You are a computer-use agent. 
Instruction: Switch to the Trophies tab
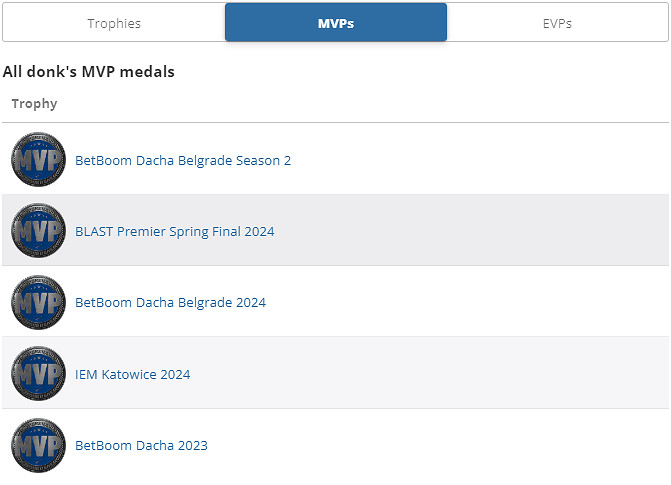114,23
